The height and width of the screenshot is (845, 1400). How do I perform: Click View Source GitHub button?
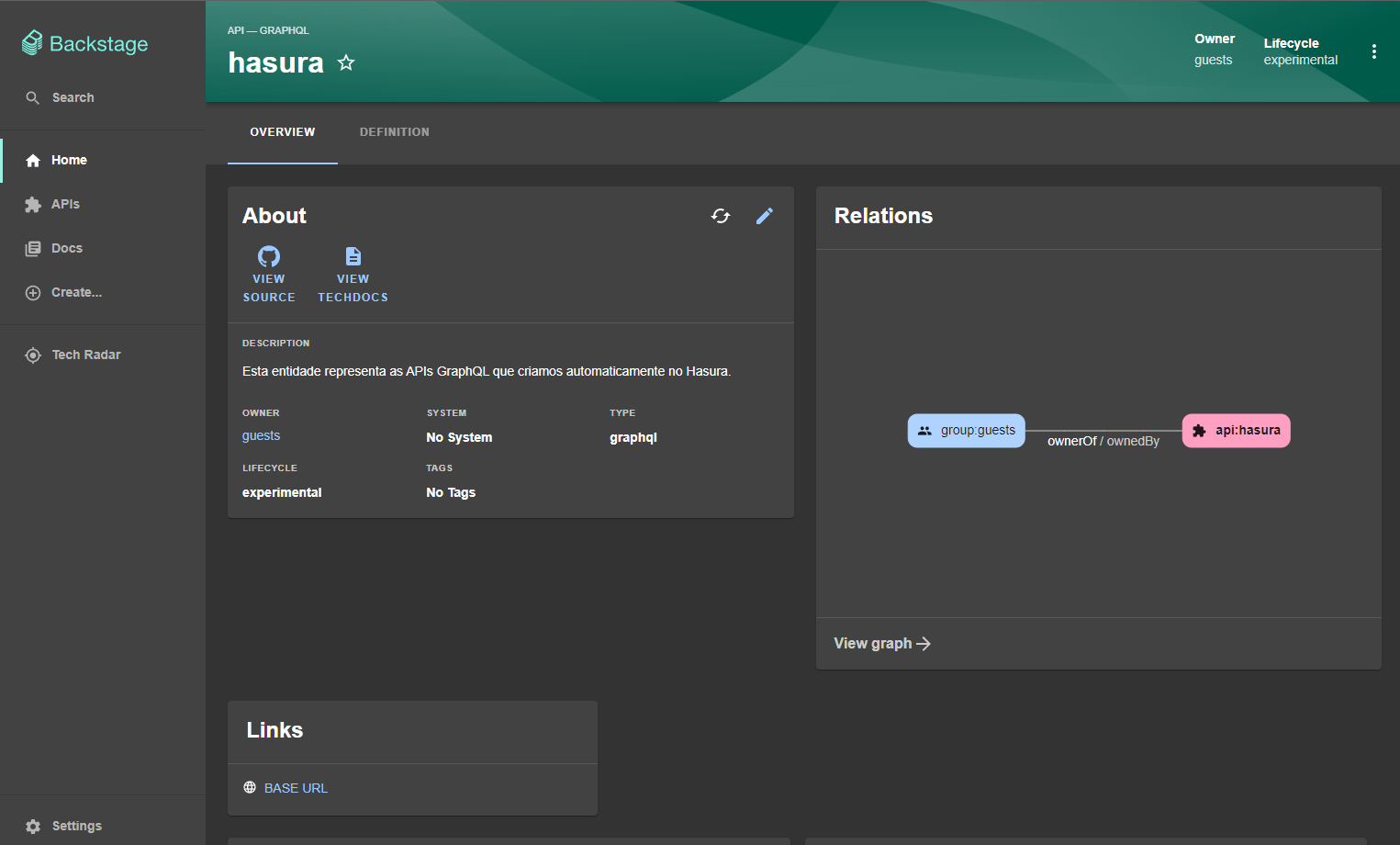click(269, 275)
